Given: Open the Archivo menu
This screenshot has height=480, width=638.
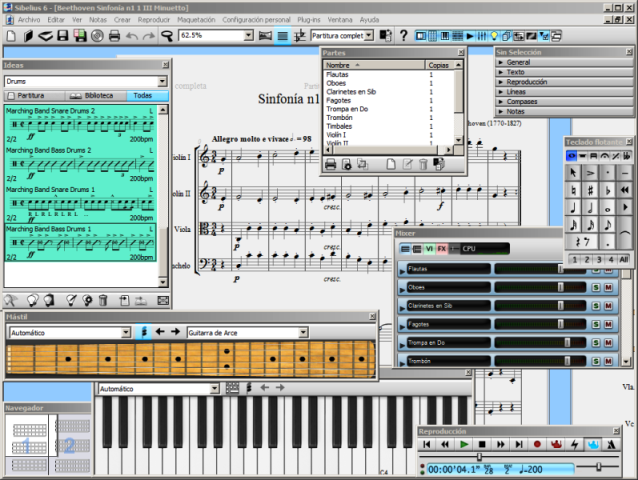Looking at the screenshot, I should tap(29, 20).
